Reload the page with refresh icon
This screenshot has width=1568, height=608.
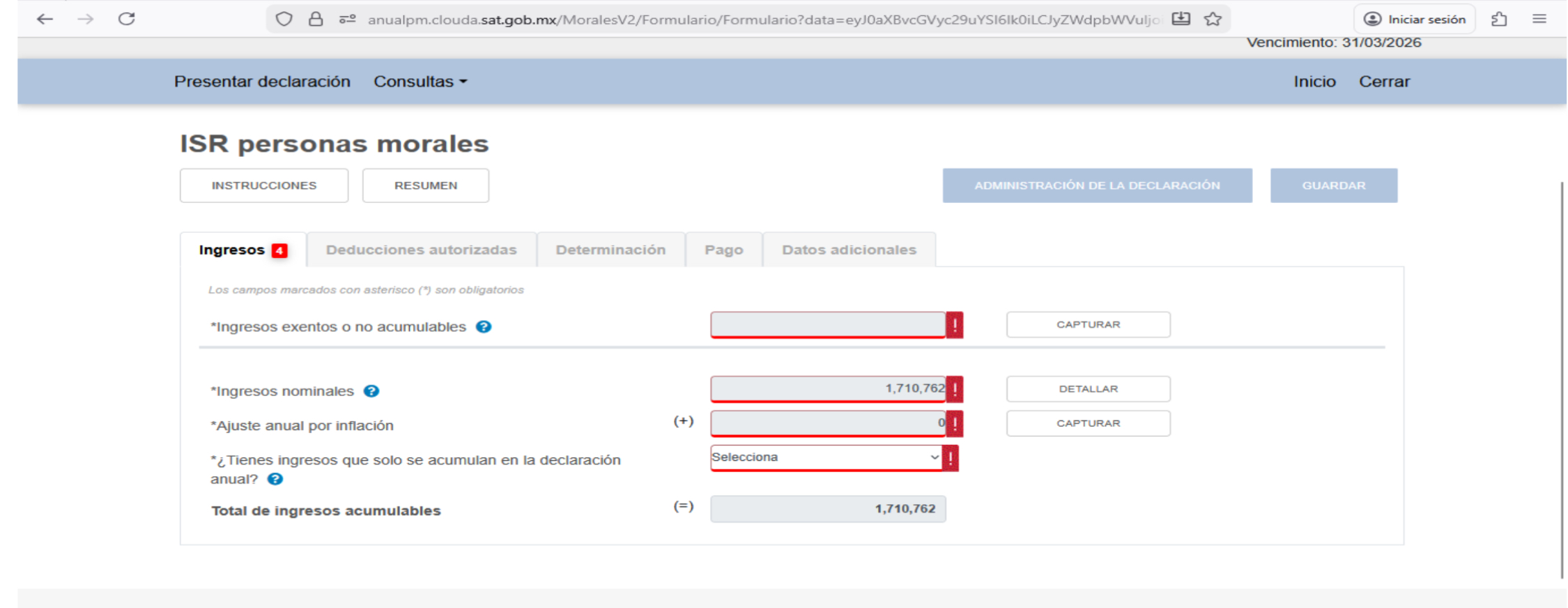126,19
